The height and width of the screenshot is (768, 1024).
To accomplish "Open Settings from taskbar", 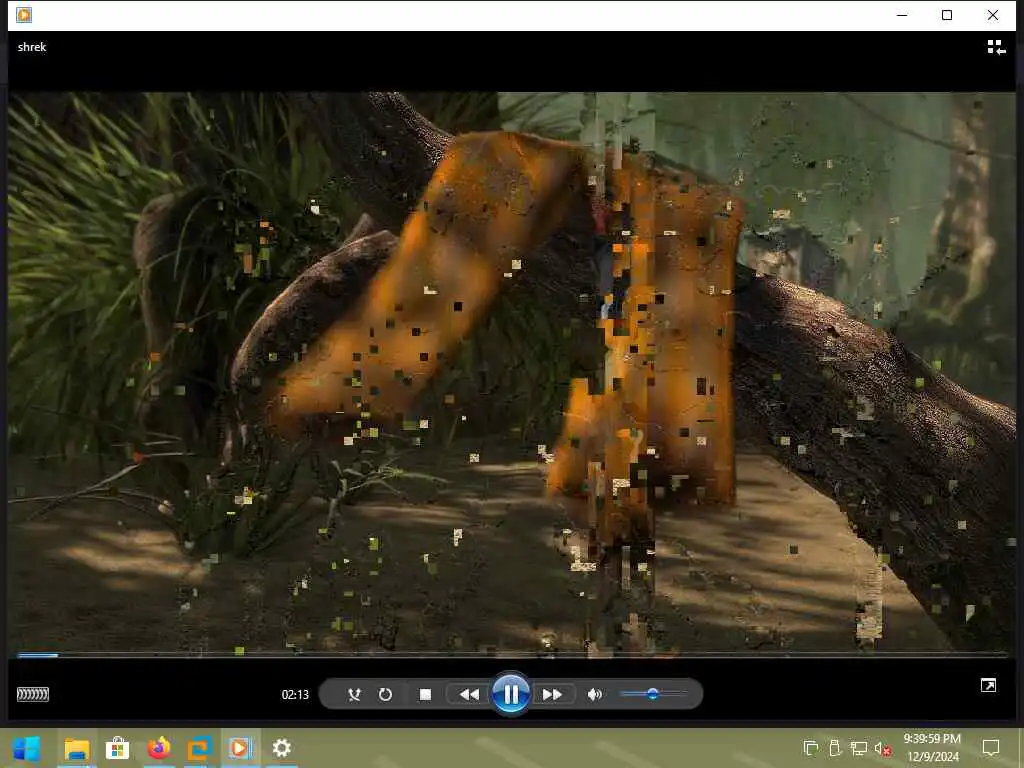I will tap(281, 748).
